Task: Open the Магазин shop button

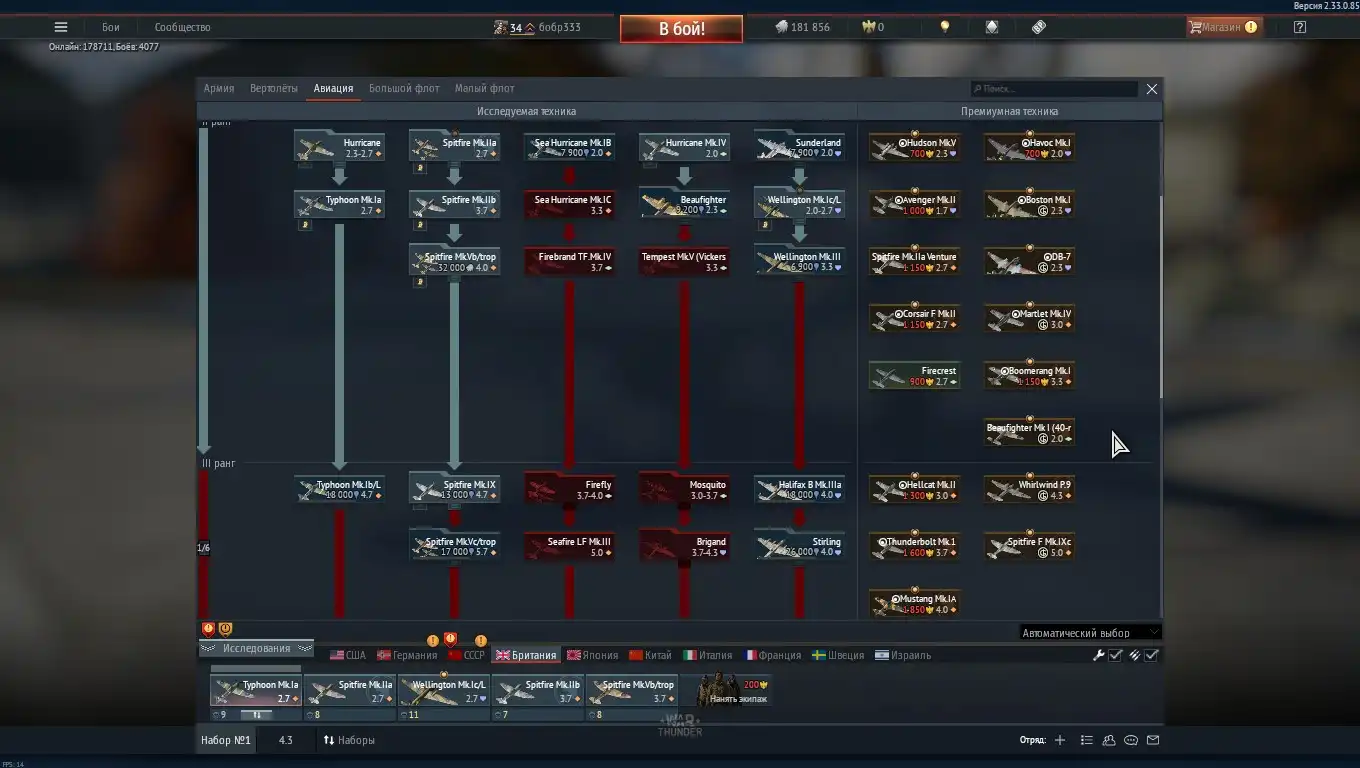Action: click(1222, 27)
